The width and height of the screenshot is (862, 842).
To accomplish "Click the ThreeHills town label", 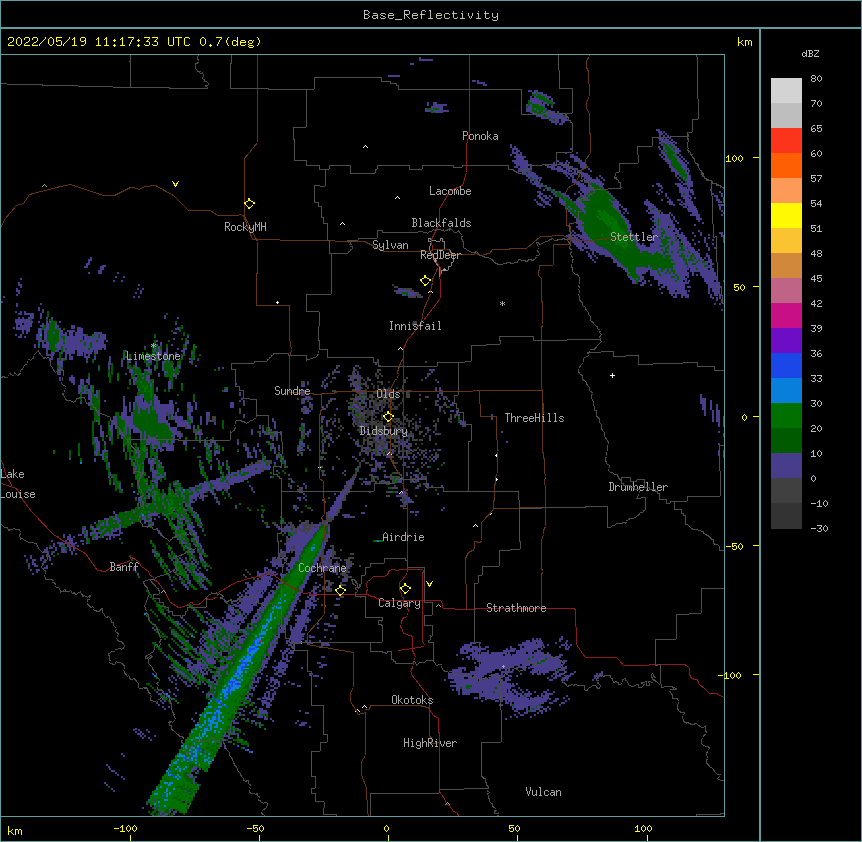I will (x=534, y=418).
